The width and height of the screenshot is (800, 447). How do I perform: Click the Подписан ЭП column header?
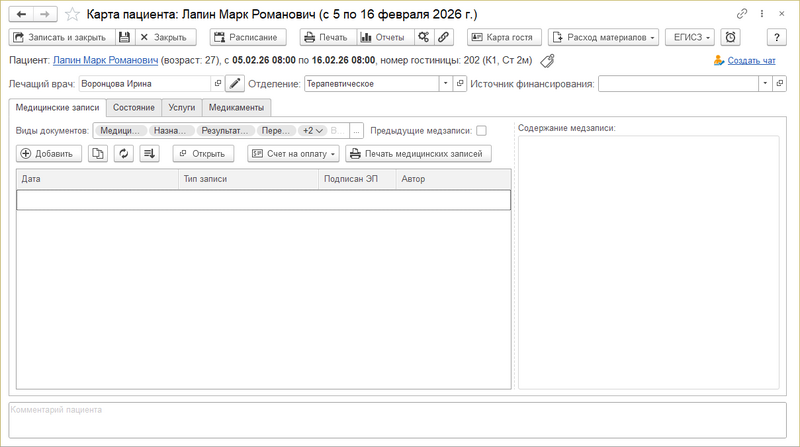click(357, 179)
